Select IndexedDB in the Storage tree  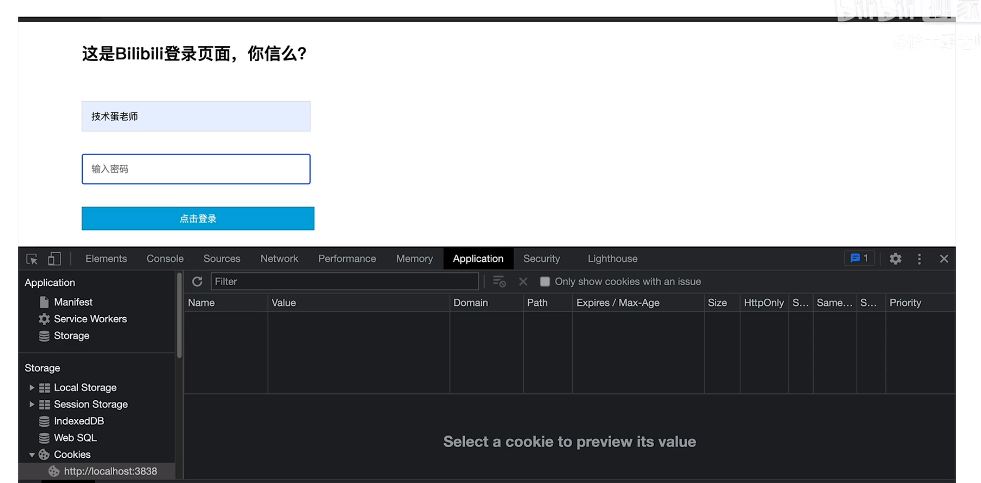[79, 421]
